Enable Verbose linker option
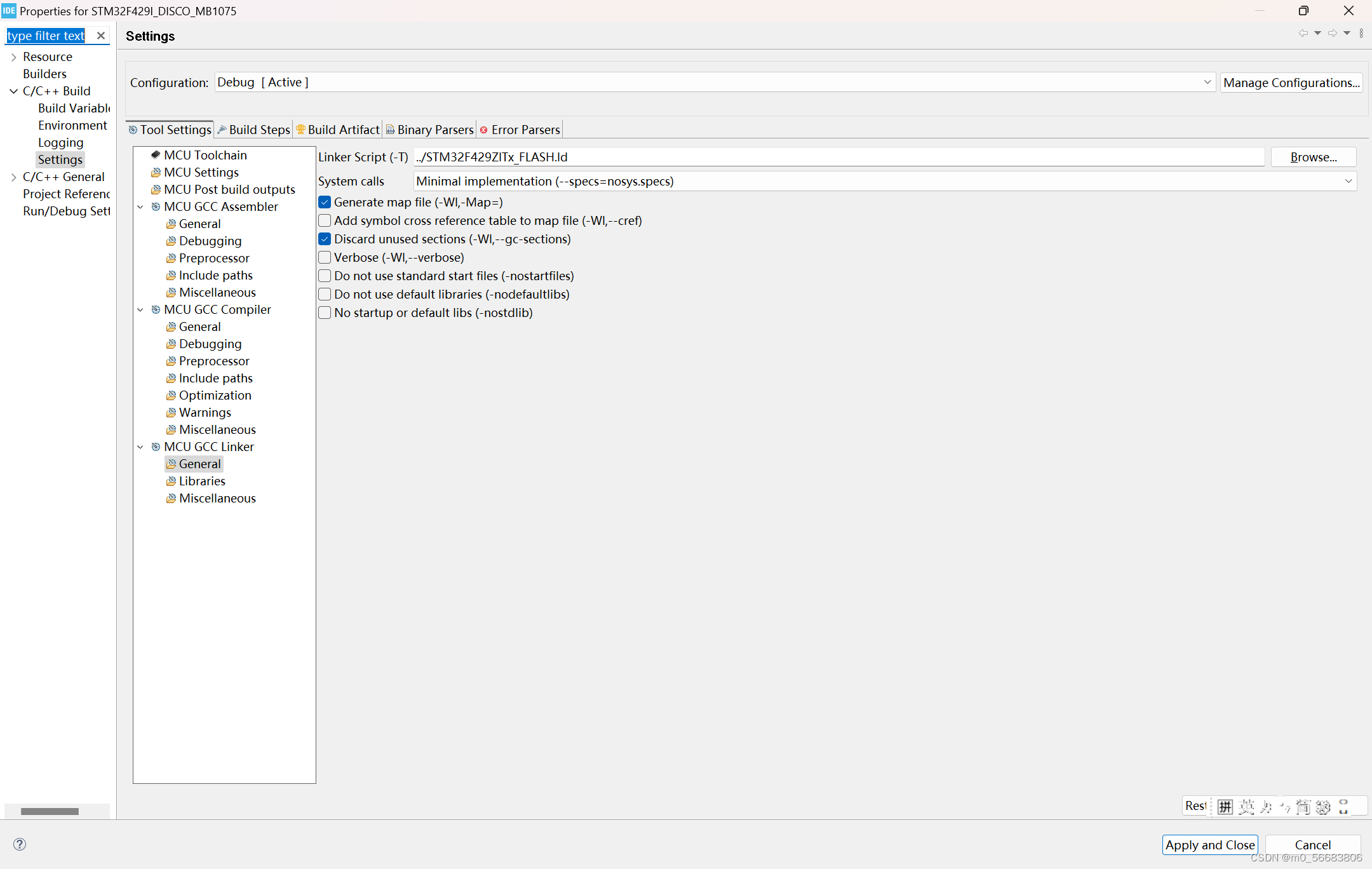 coord(325,257)
